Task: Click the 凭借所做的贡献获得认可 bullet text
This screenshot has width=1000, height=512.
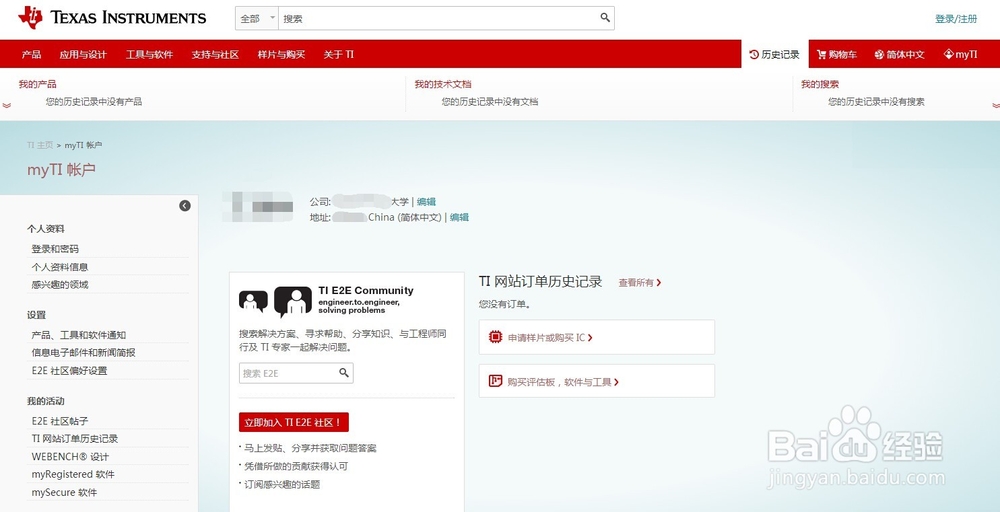Action: [296, 466]
